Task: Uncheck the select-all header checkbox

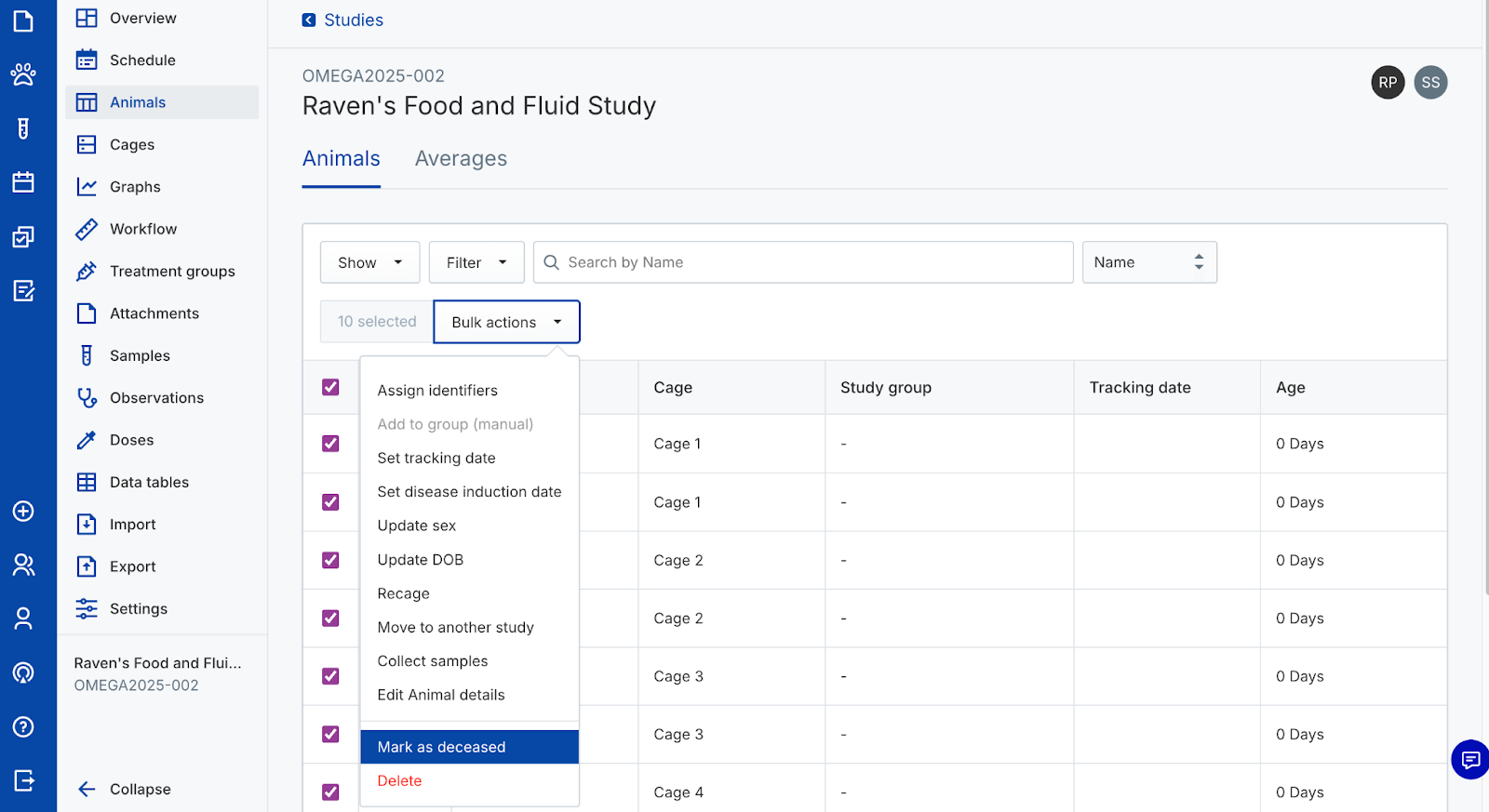Action: tap(330, 387)
